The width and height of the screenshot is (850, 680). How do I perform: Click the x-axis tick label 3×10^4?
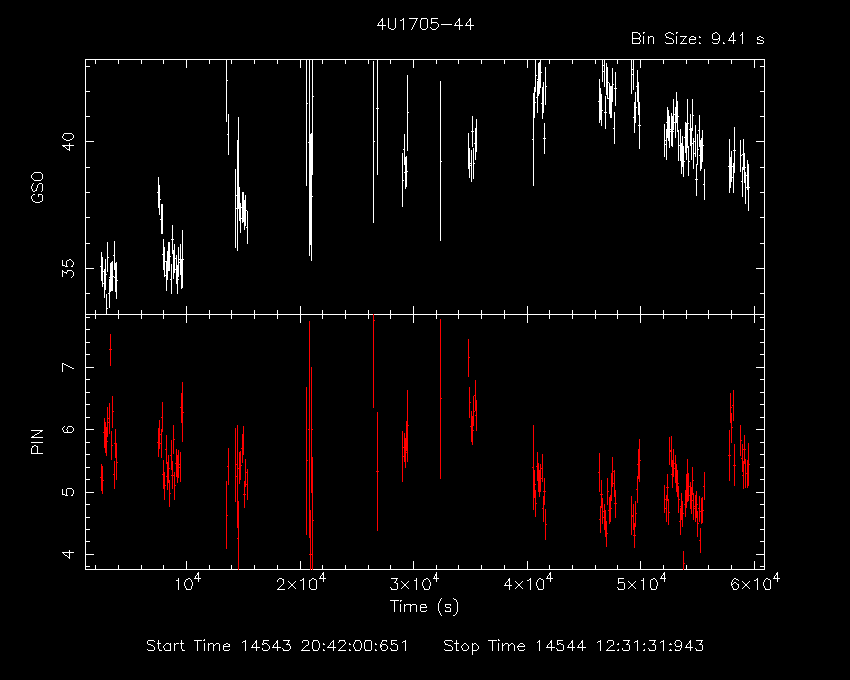tap(415, 583)
